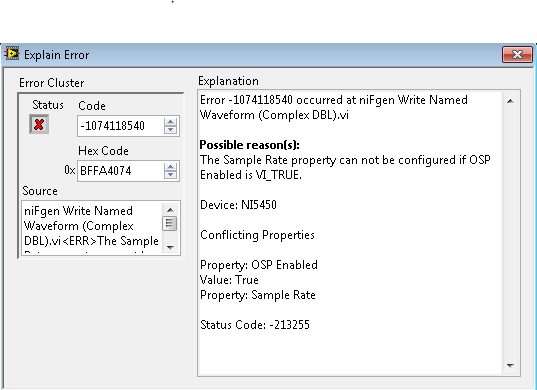Click the 'Error Cluster' label
Image resolution: width=537 pixels, height=390 pixels.
click(x=51, y=83)
